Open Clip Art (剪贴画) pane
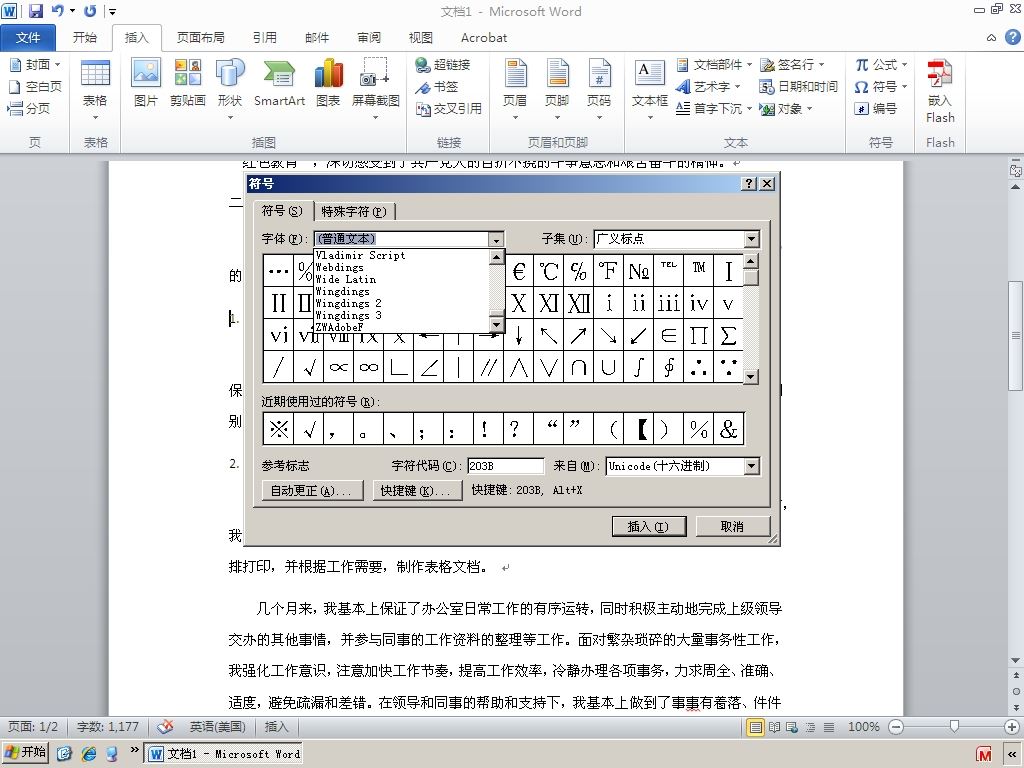This screenshot has height=768, width=1024. [x=188, y=83]
